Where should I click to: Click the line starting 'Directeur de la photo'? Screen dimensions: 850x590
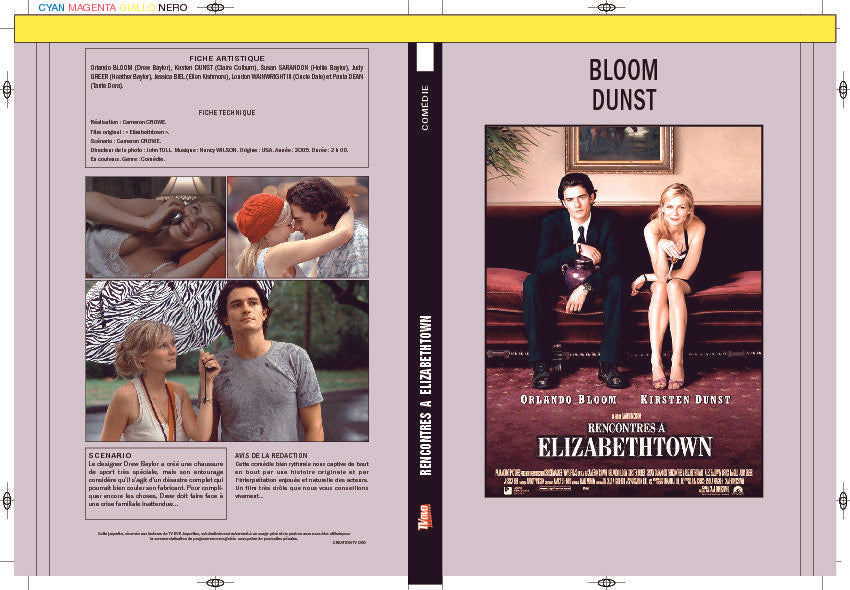coord(219,150)
